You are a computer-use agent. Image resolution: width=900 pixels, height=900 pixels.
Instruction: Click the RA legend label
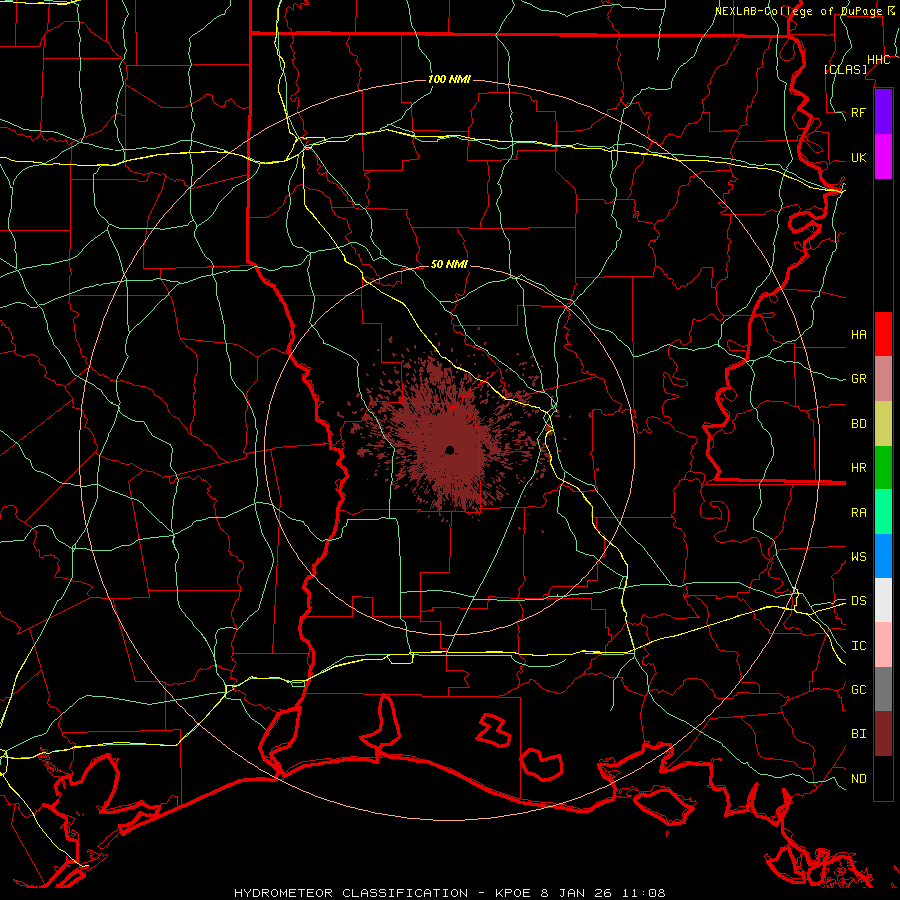(x=858, y=513)
